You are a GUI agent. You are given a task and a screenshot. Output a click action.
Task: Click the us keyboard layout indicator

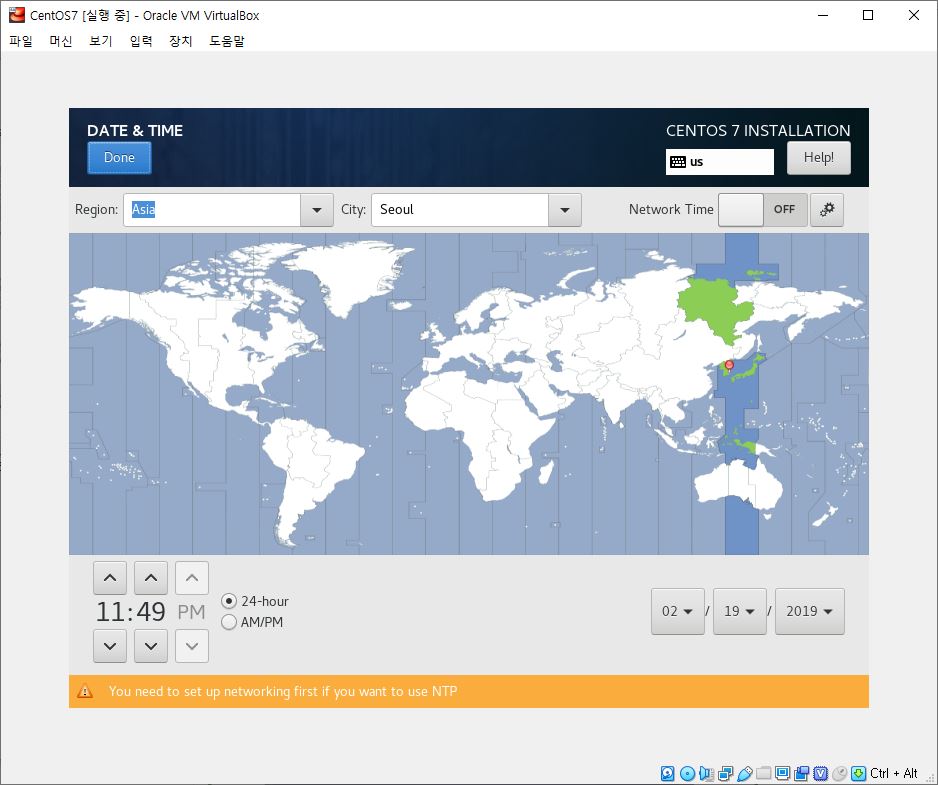(x=720, y=162)
